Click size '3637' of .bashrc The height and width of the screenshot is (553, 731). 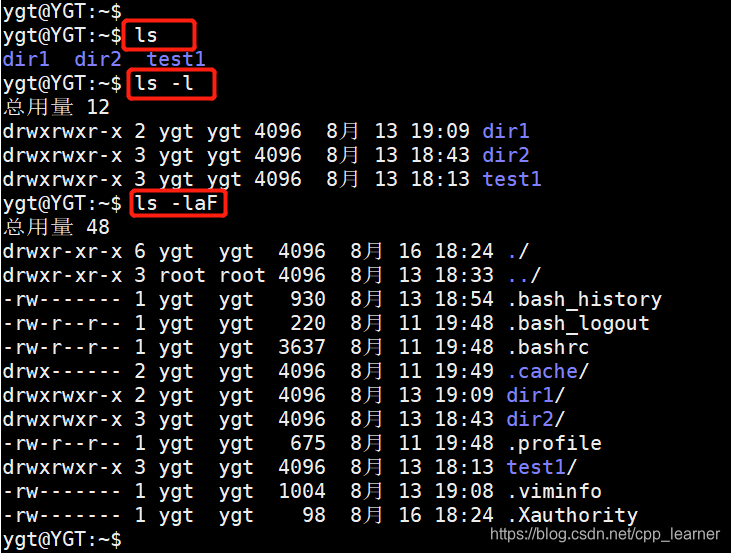[x=302, y=347]
